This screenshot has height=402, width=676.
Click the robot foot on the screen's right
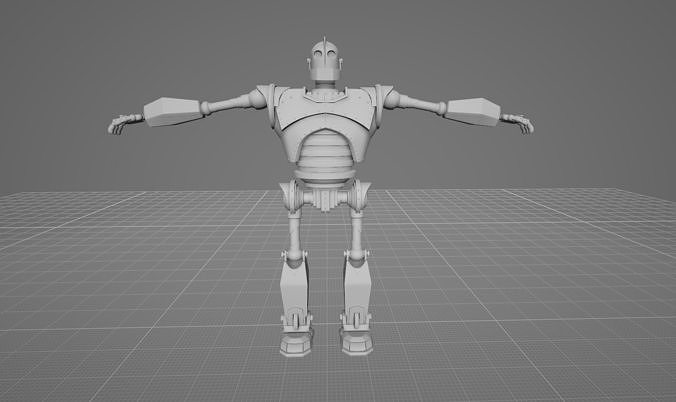pos(357,344)
